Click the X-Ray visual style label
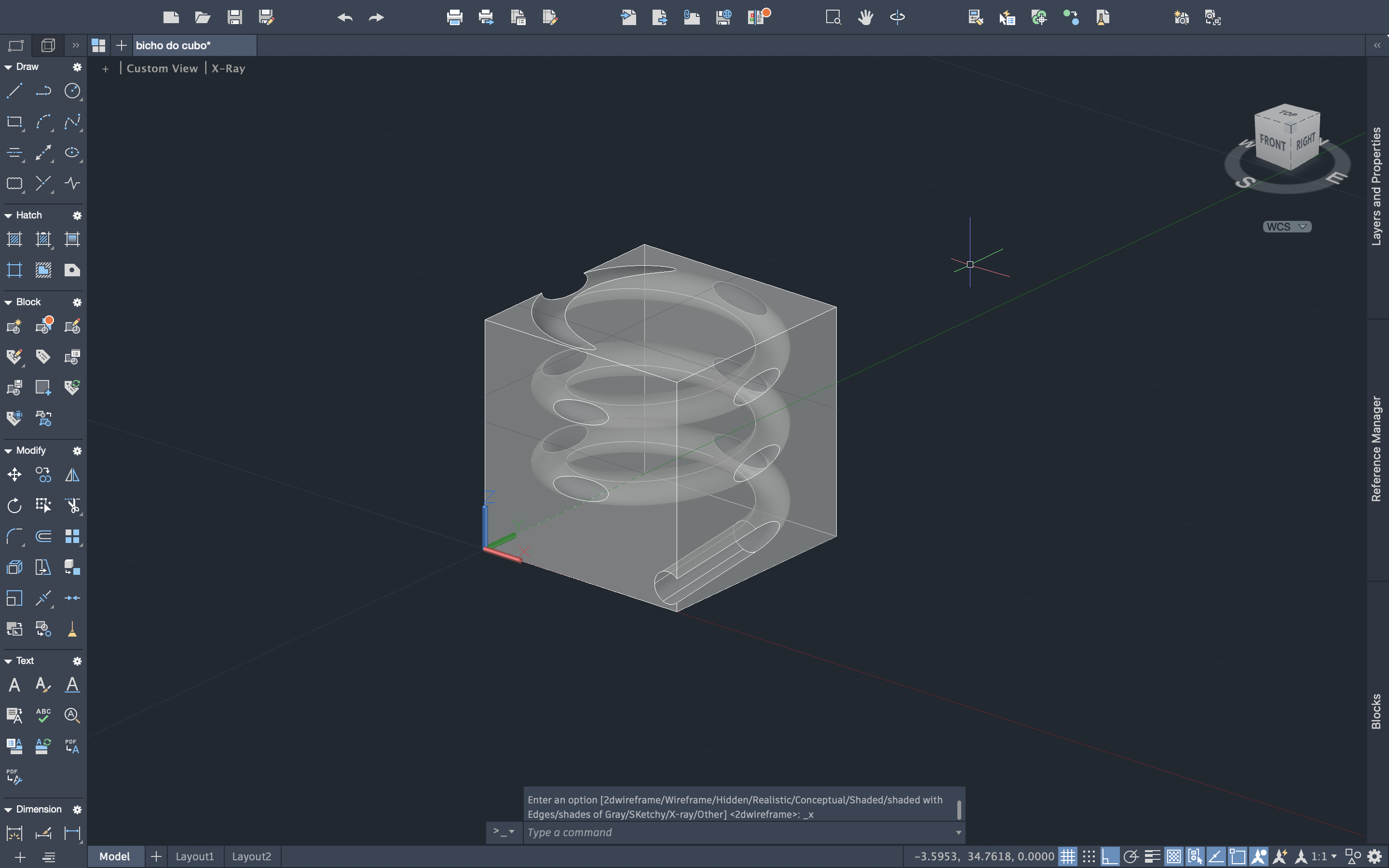Screen dimensions: 1389x868 [229, 68]
